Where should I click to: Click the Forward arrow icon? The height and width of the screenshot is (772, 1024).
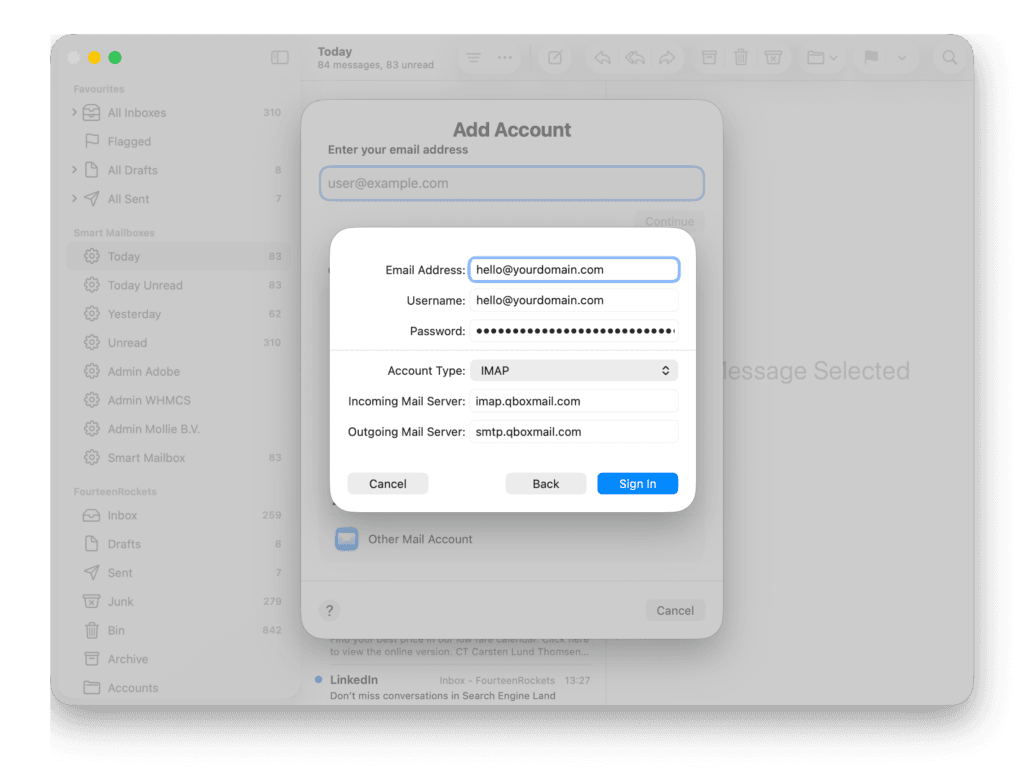pos(667,57)
